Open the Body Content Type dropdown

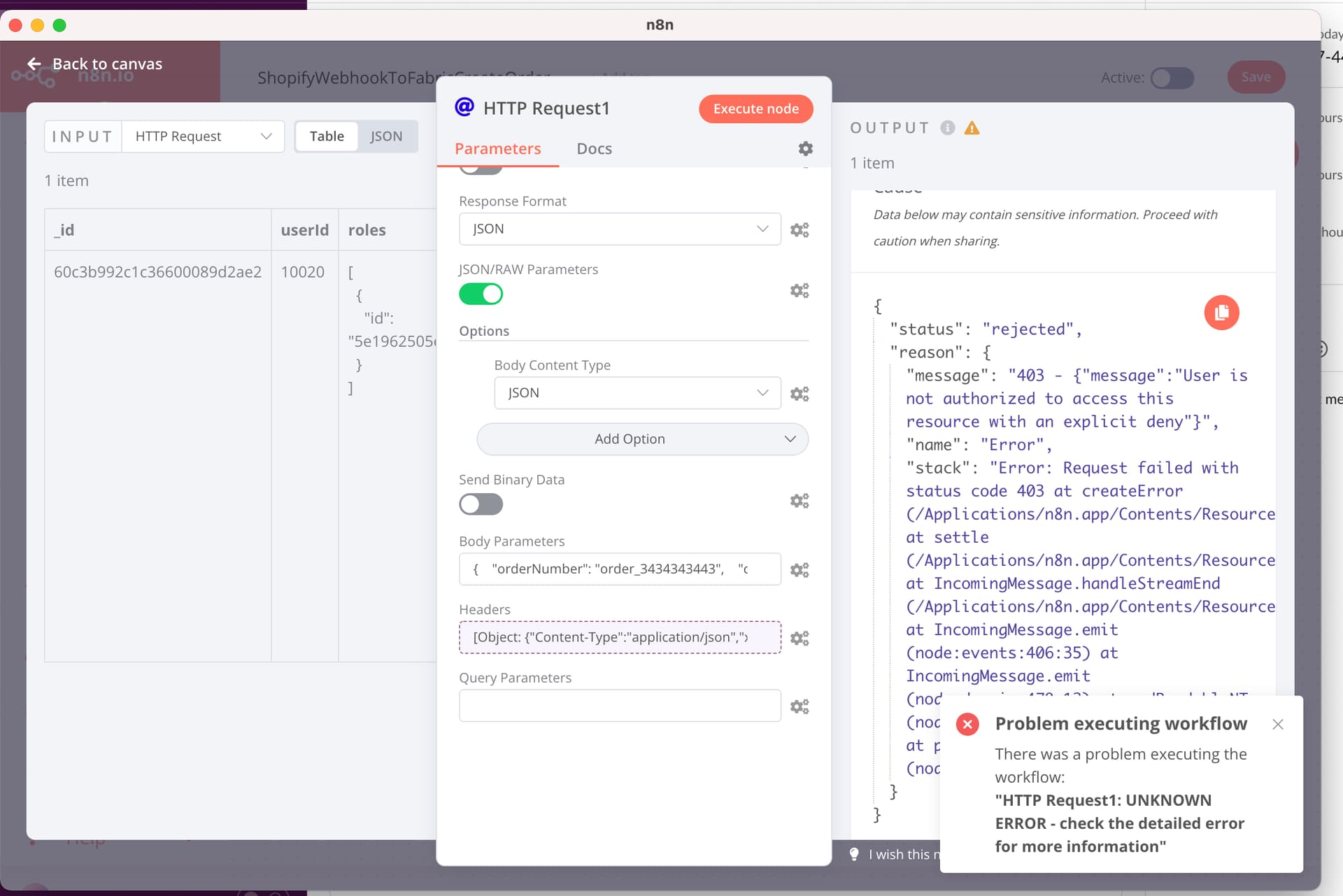point(637,393)
